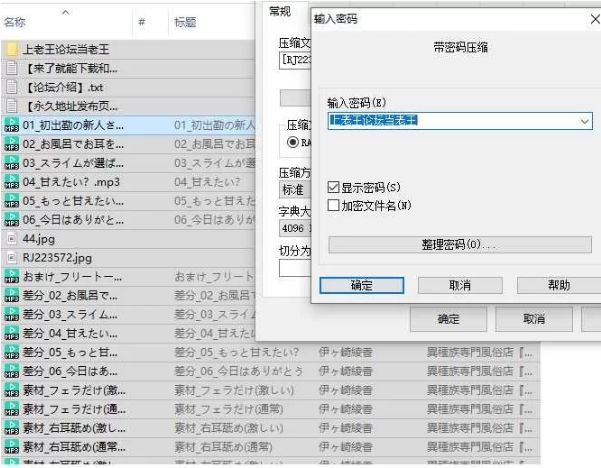601x468 pixels.
Task: Click title cell 素材_フェラだけ(激しい)
Action: [234, 390]
